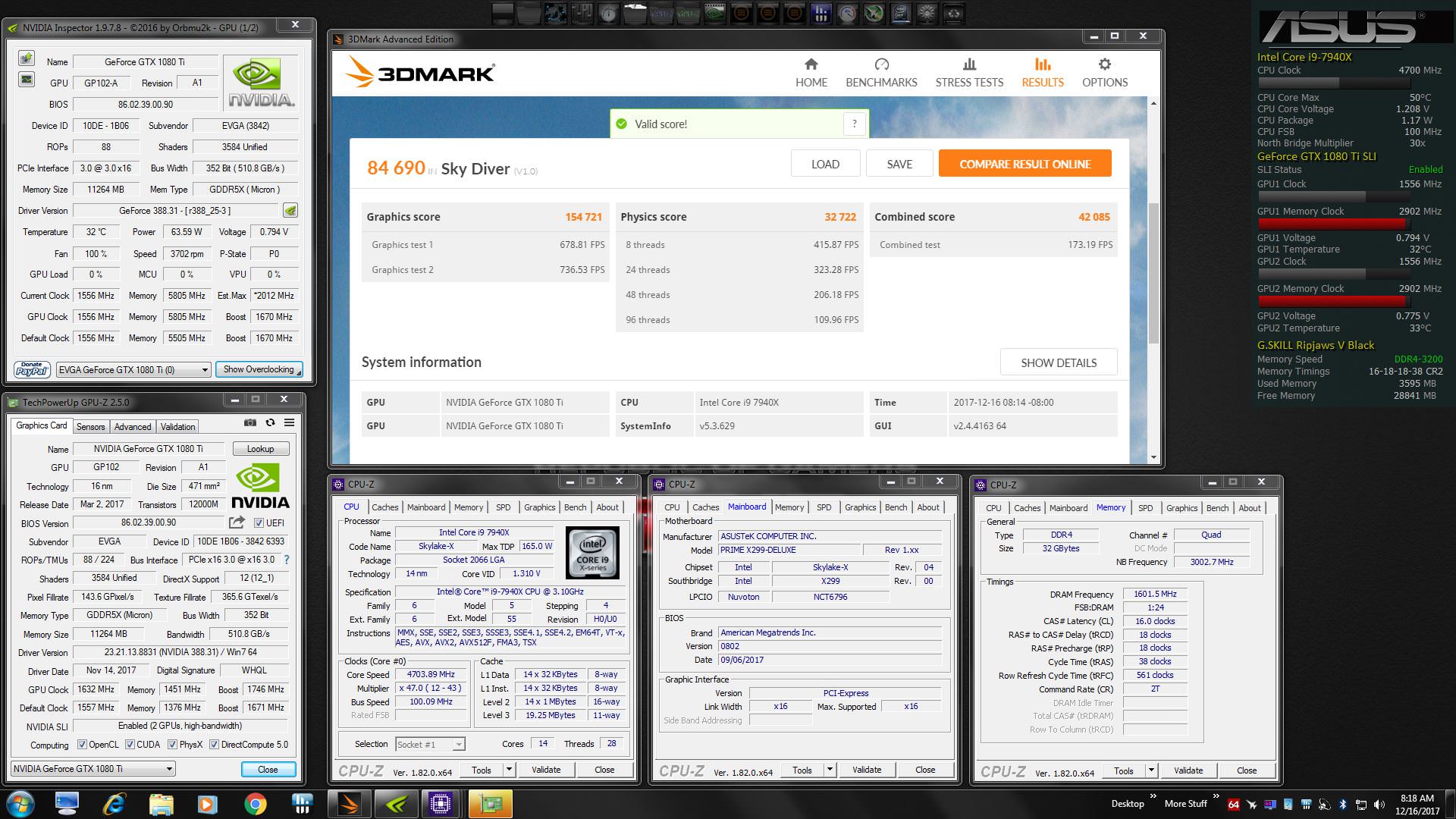The height and width of the screenshot is (819, 1456).
Task: Open Bench tab in CPU-Z Memory window
Action: 1217,508
